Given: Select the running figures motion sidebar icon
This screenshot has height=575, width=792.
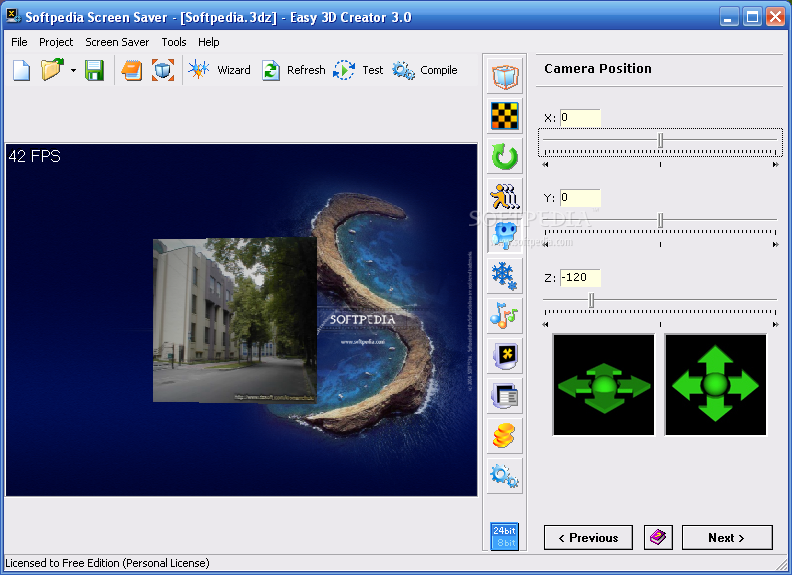Looking at the screenshot, I should 505,196.
